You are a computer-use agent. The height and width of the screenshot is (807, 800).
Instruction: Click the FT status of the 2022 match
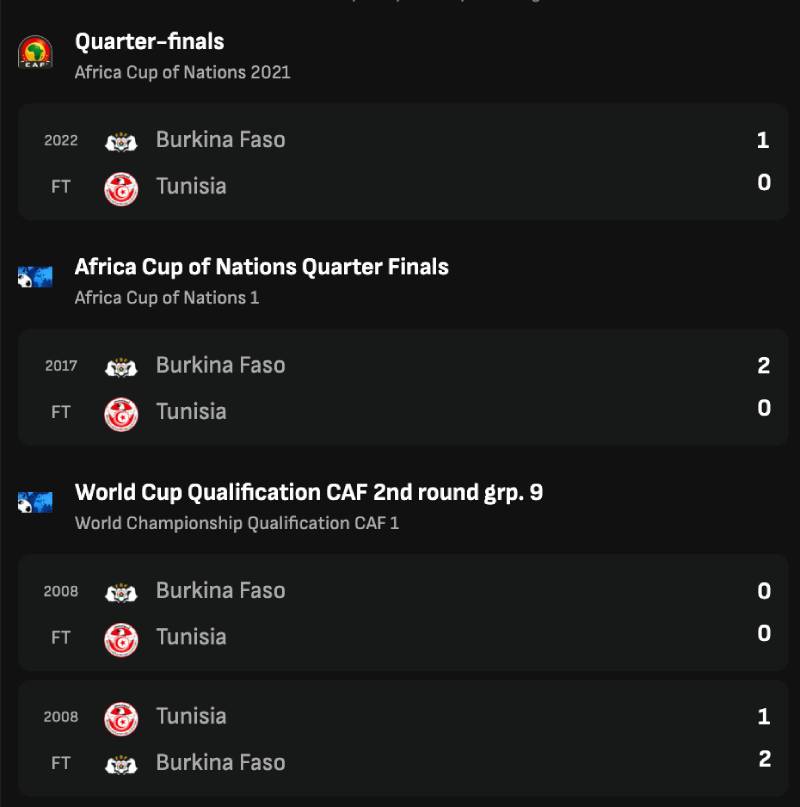tap(61, 186)
